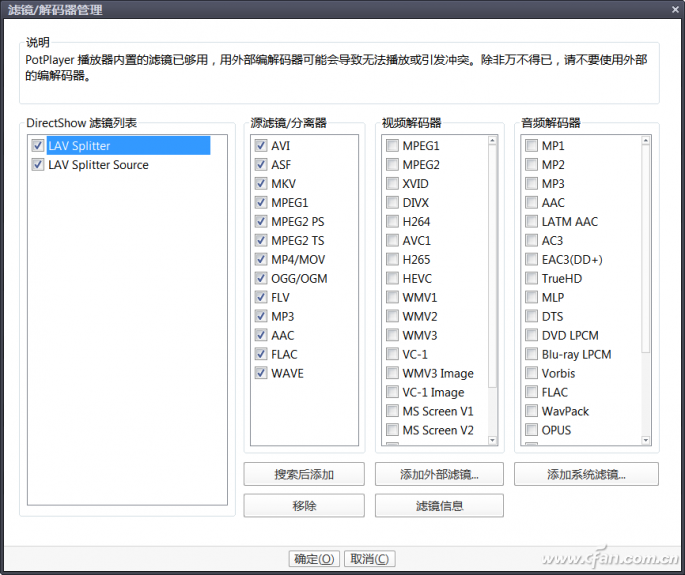Close the 滤镜/解码器管理 dialog
The image size is (685, 575).
pos(675,10)
